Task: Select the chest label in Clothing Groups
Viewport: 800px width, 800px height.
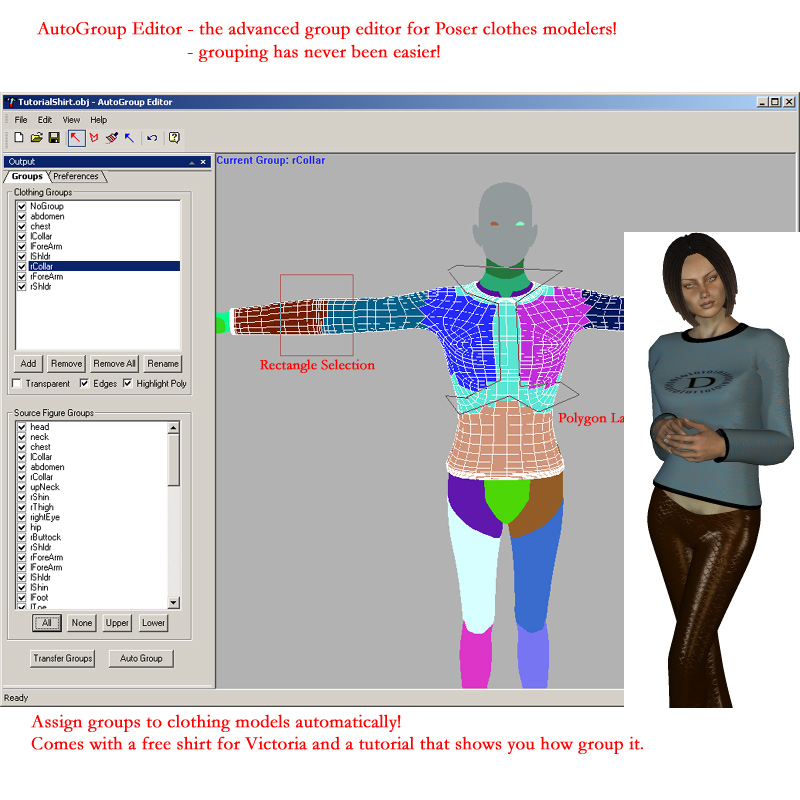Action: tap(40, 227)
